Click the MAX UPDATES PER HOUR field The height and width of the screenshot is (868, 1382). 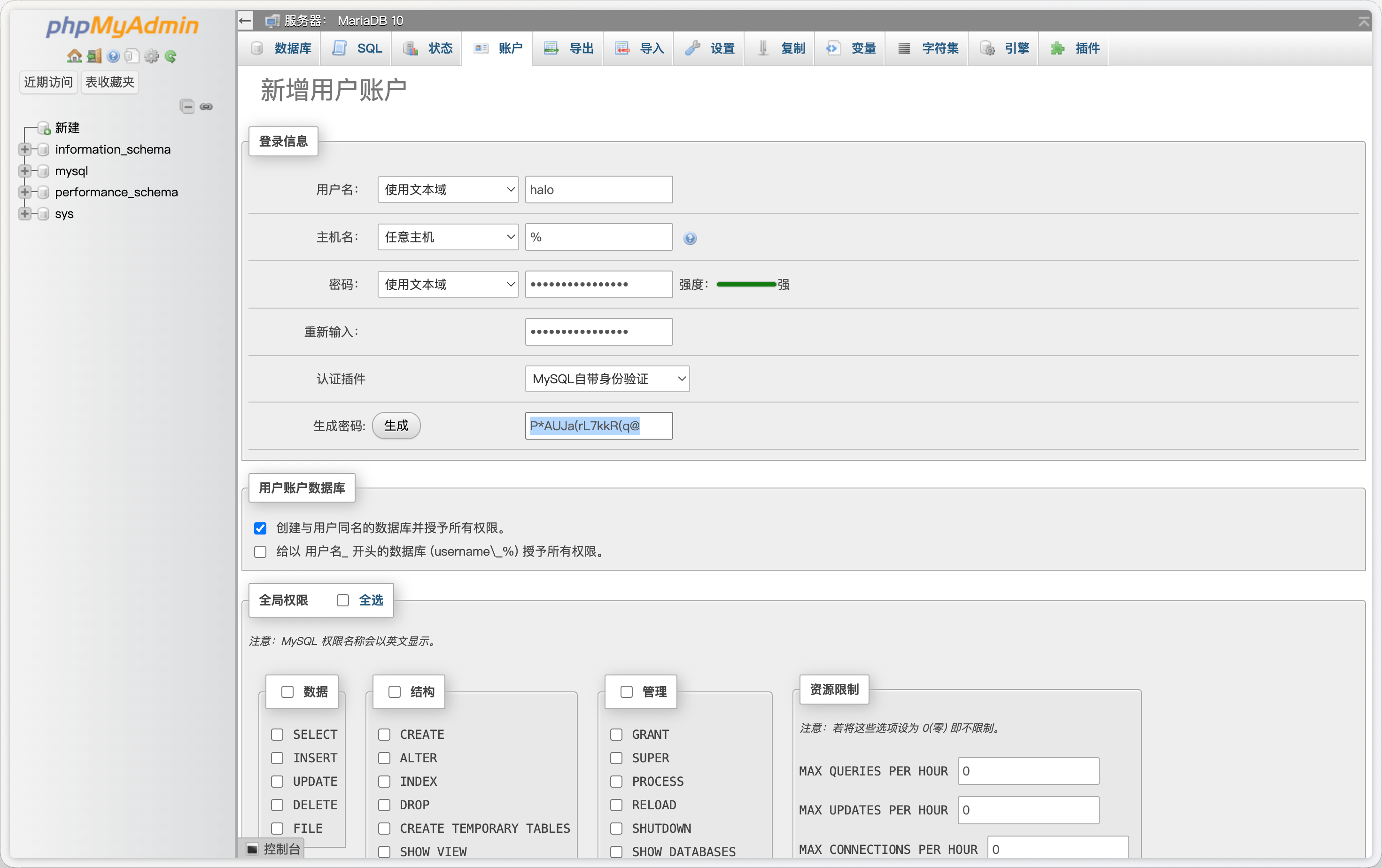[x=1028, y=810]
